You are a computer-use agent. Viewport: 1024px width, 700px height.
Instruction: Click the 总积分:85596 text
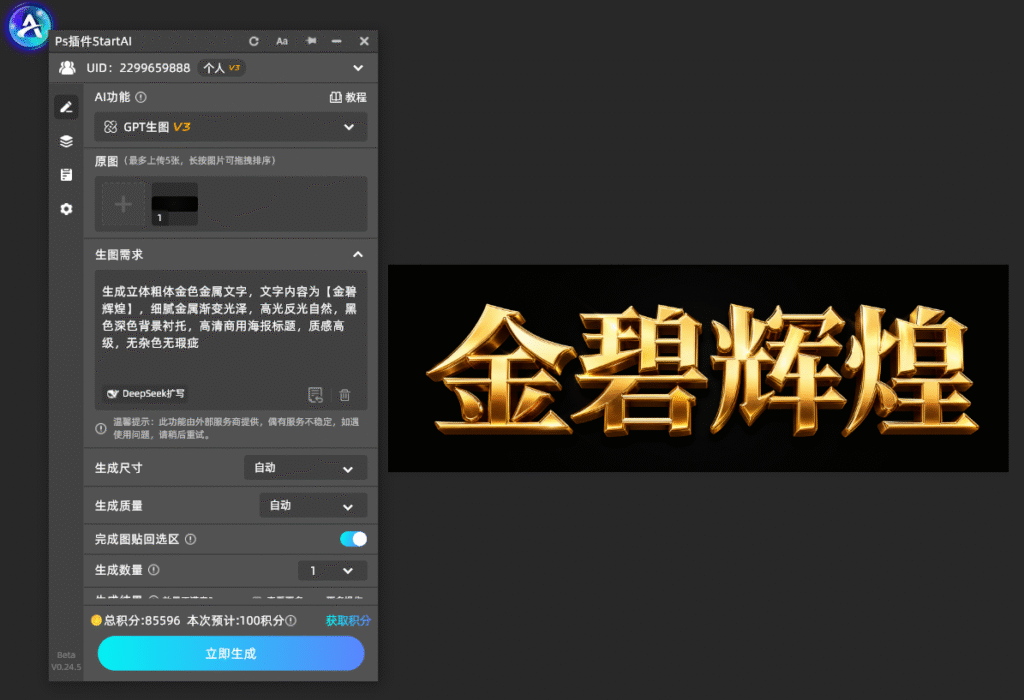142,620
